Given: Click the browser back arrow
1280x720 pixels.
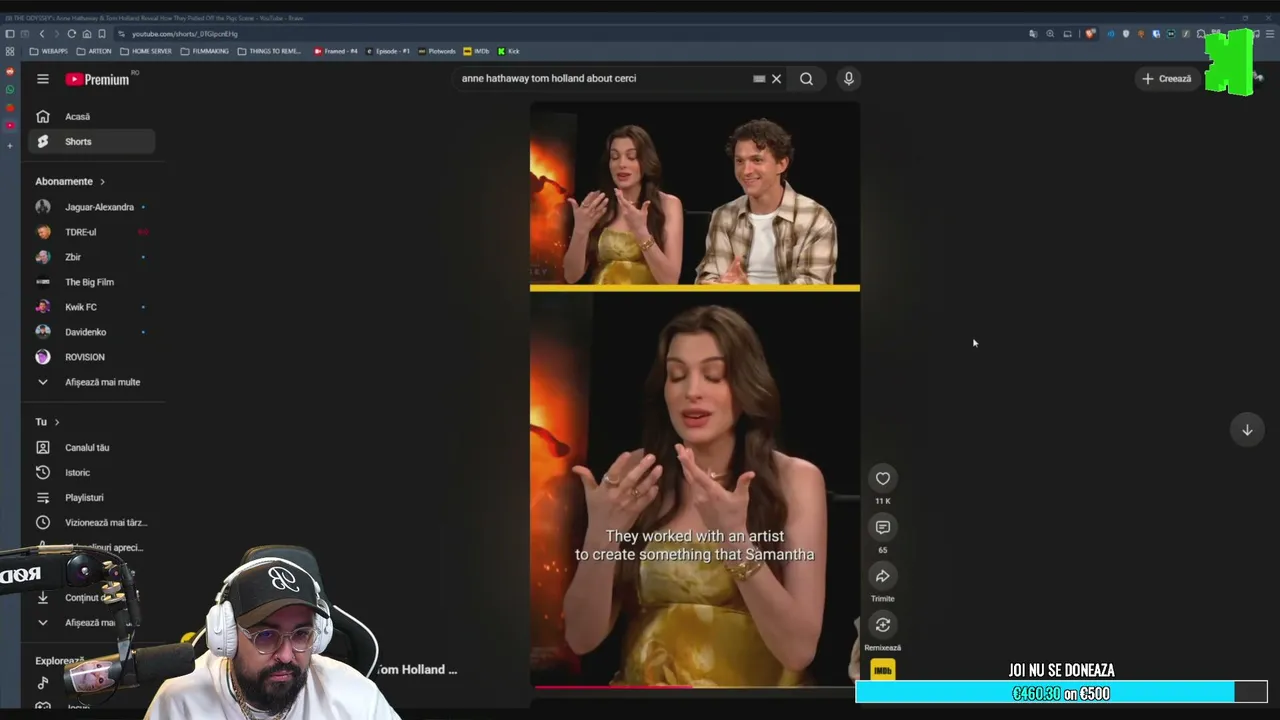Looking at the screenshot, I should click(42, 34).
